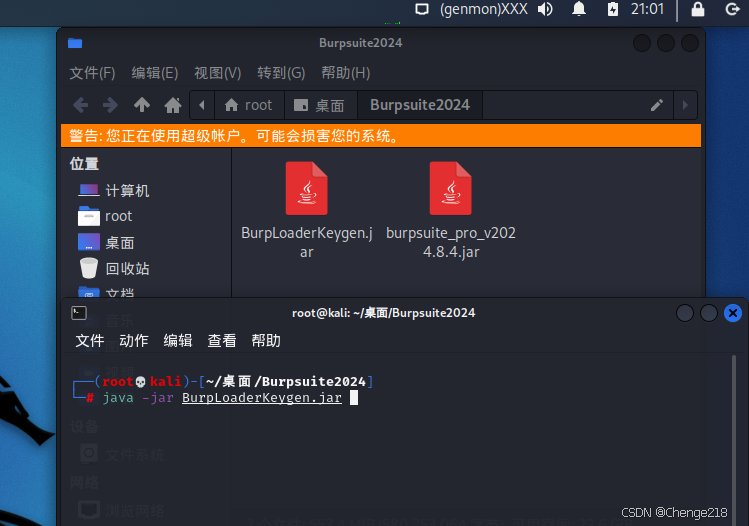Open the terminal 帮助 menu

coord(266,341)
